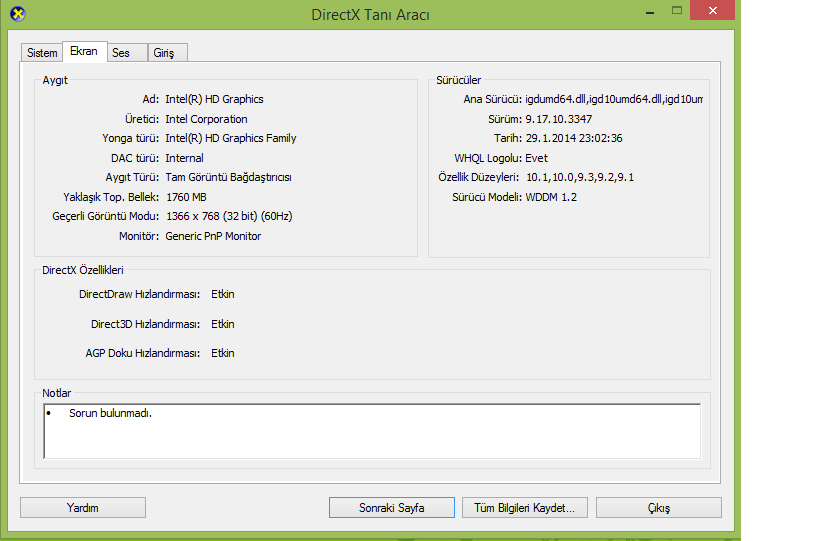Click Tüm Bilgileri Kaydet button
Screen dimensions: 819x541
pyautogui.click(x=524, y=508)
